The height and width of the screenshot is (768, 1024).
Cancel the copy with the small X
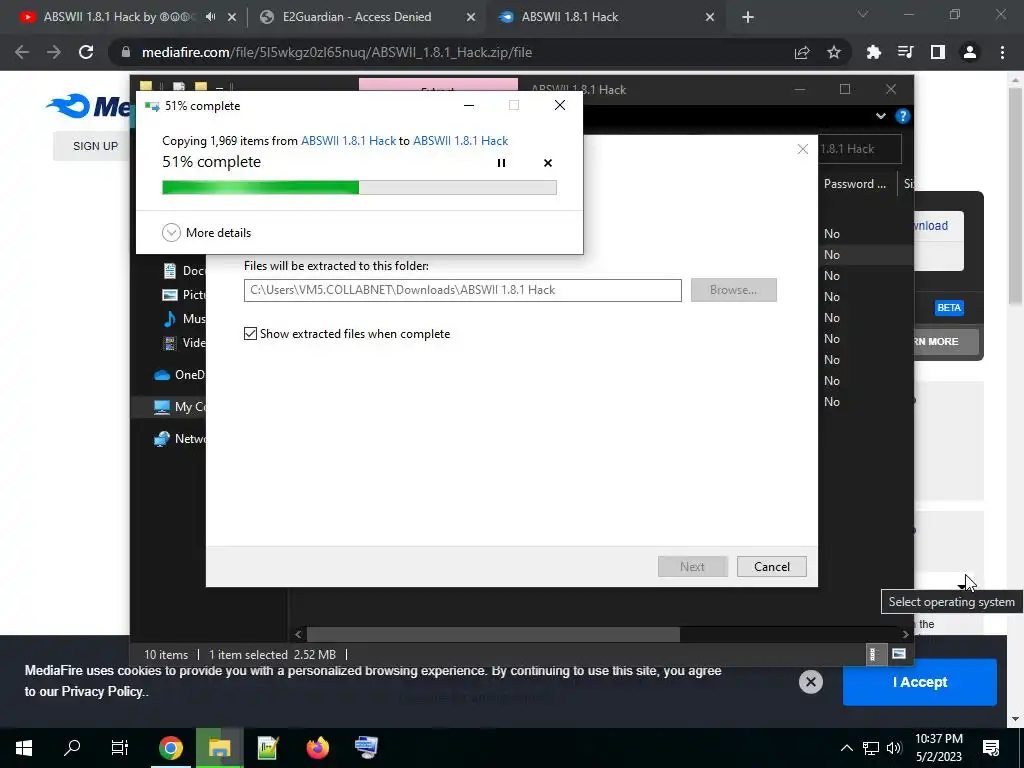click(x=548, y=163)
